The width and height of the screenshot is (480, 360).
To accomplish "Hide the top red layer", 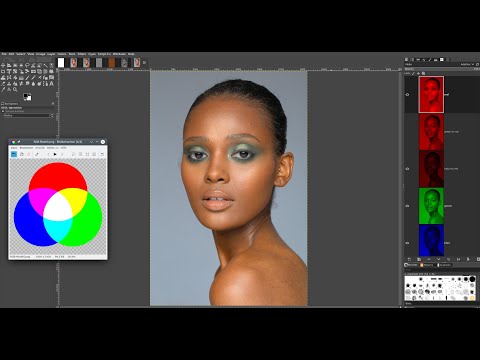I will tap(407, 94).
